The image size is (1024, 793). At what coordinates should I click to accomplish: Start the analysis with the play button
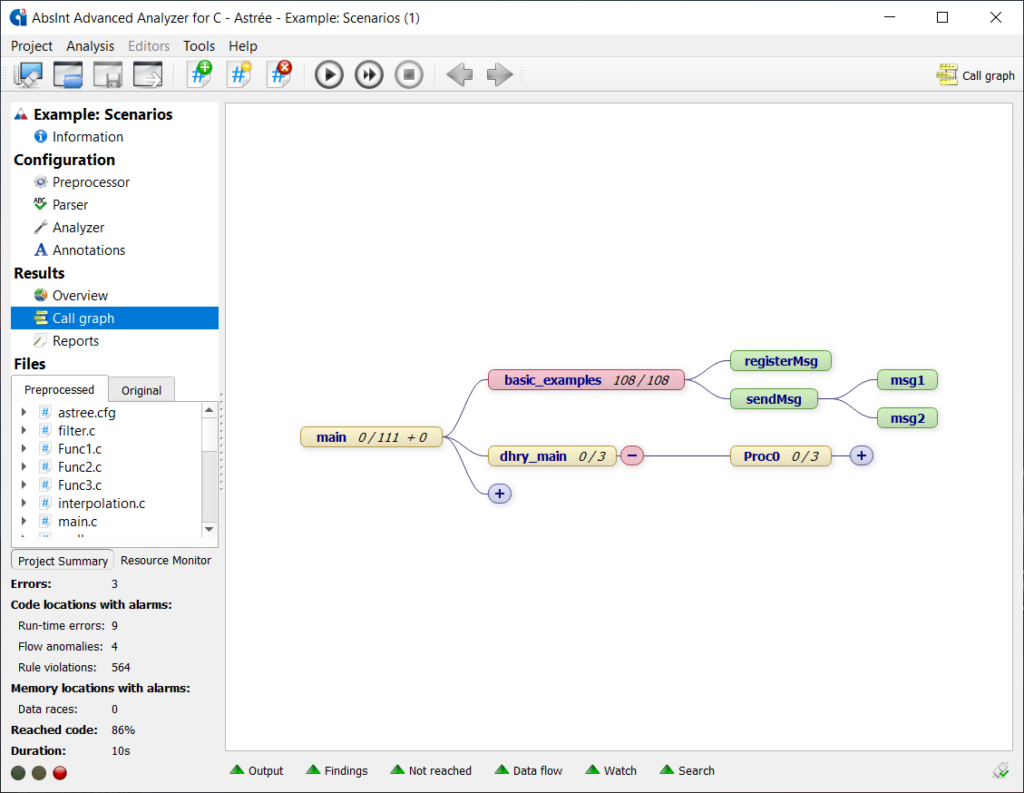click(329, 74)
